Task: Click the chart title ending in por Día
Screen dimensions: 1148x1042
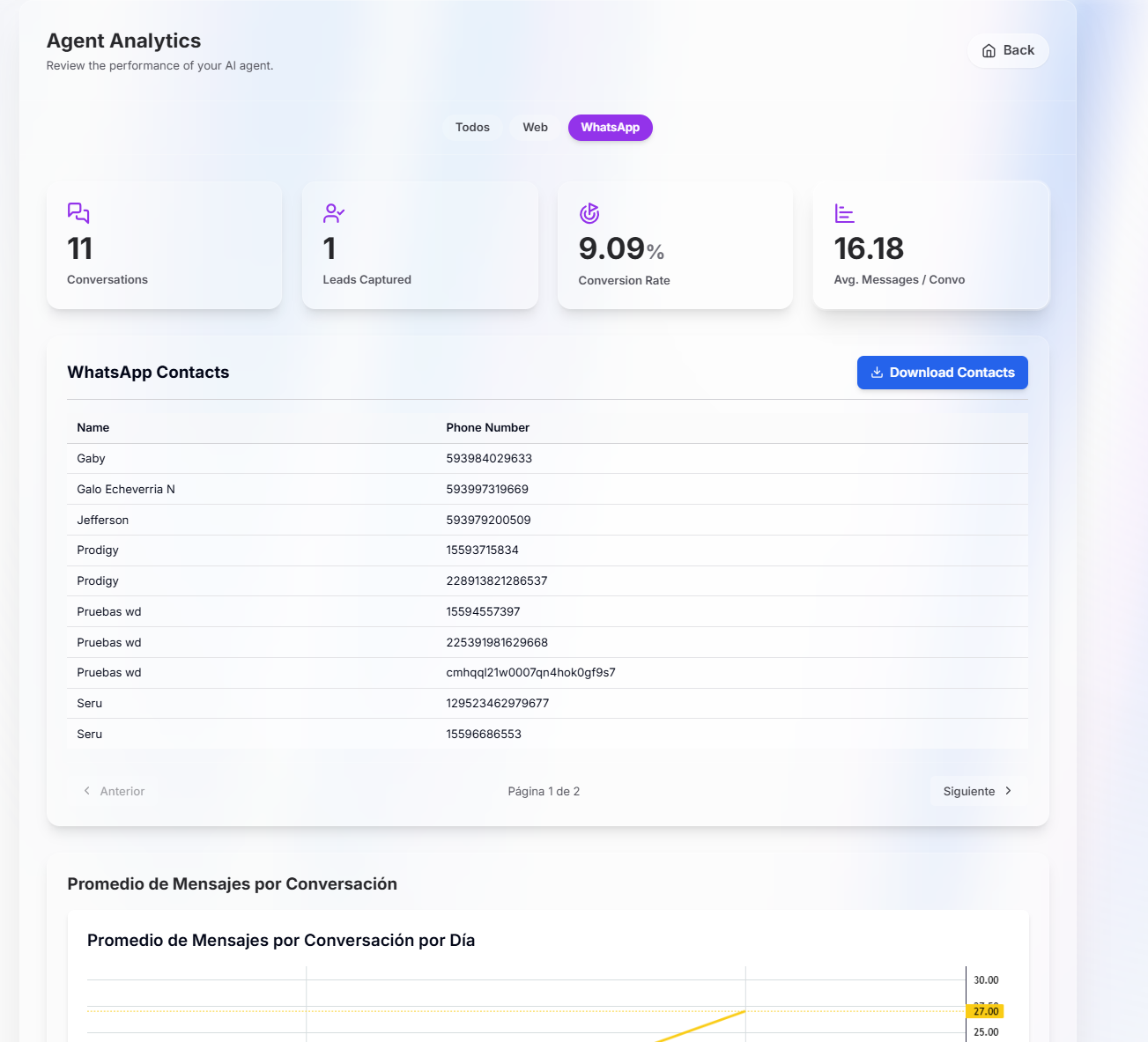Action: [x=281, y=940]
